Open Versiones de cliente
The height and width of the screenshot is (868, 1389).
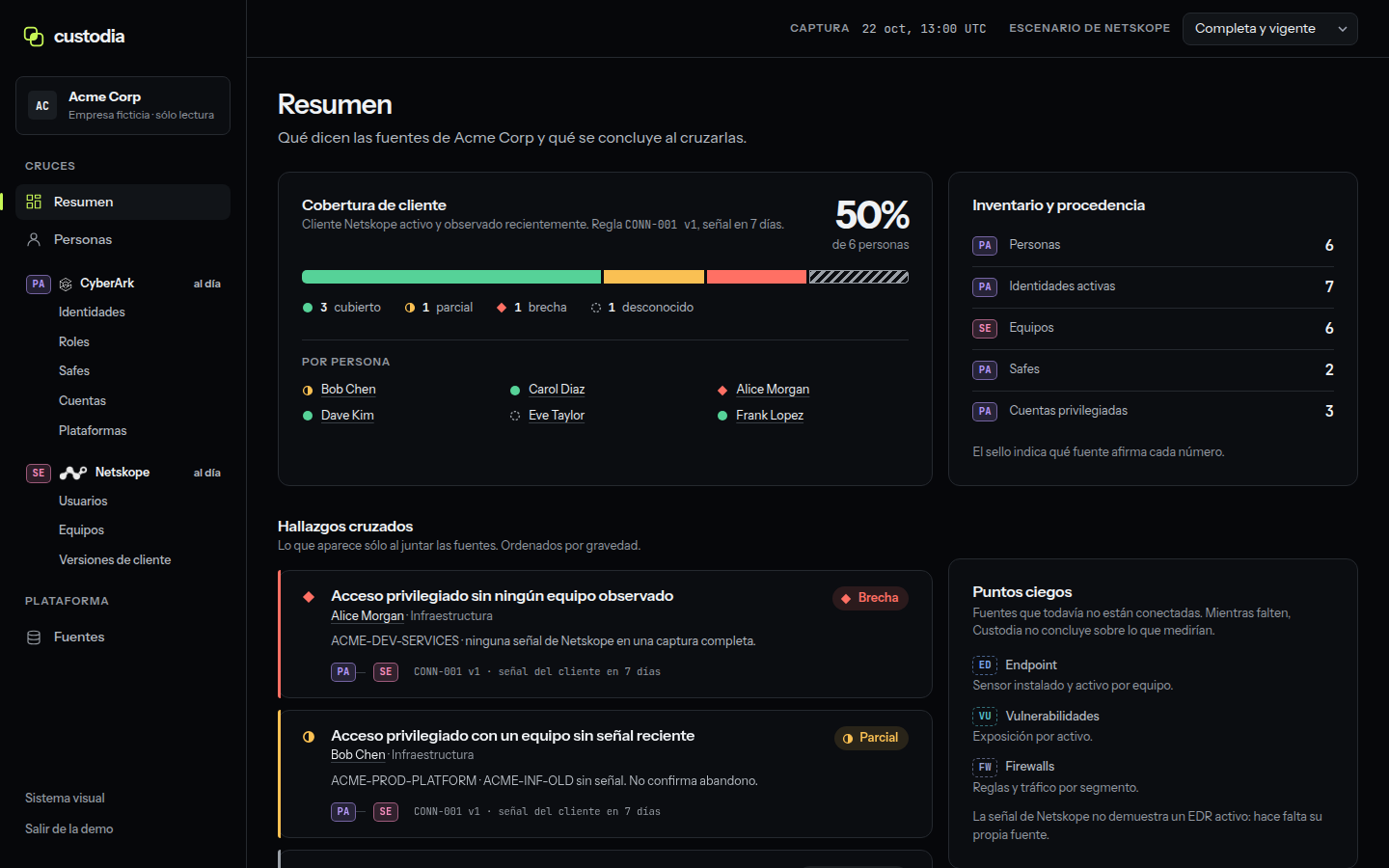click(x=115, y=560)
